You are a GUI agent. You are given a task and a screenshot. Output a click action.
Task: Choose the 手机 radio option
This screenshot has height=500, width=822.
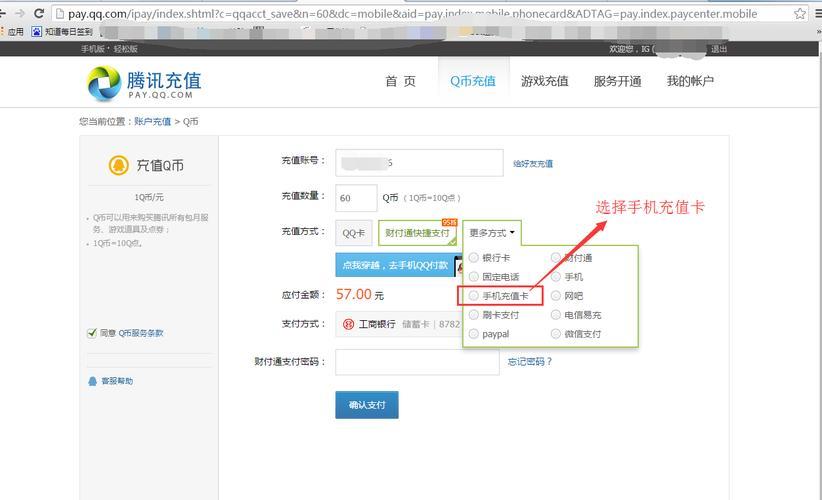point(556,276)
